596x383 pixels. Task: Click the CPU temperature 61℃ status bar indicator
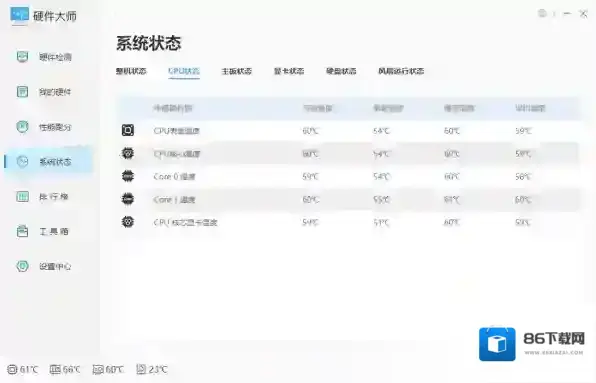tap(23, 369)
